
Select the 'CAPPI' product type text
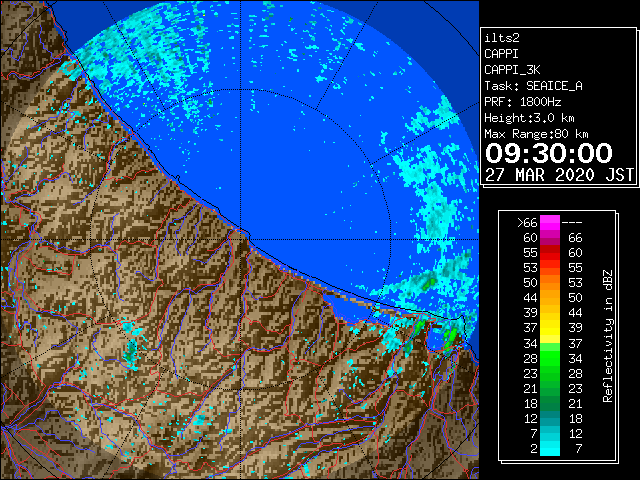501,54
